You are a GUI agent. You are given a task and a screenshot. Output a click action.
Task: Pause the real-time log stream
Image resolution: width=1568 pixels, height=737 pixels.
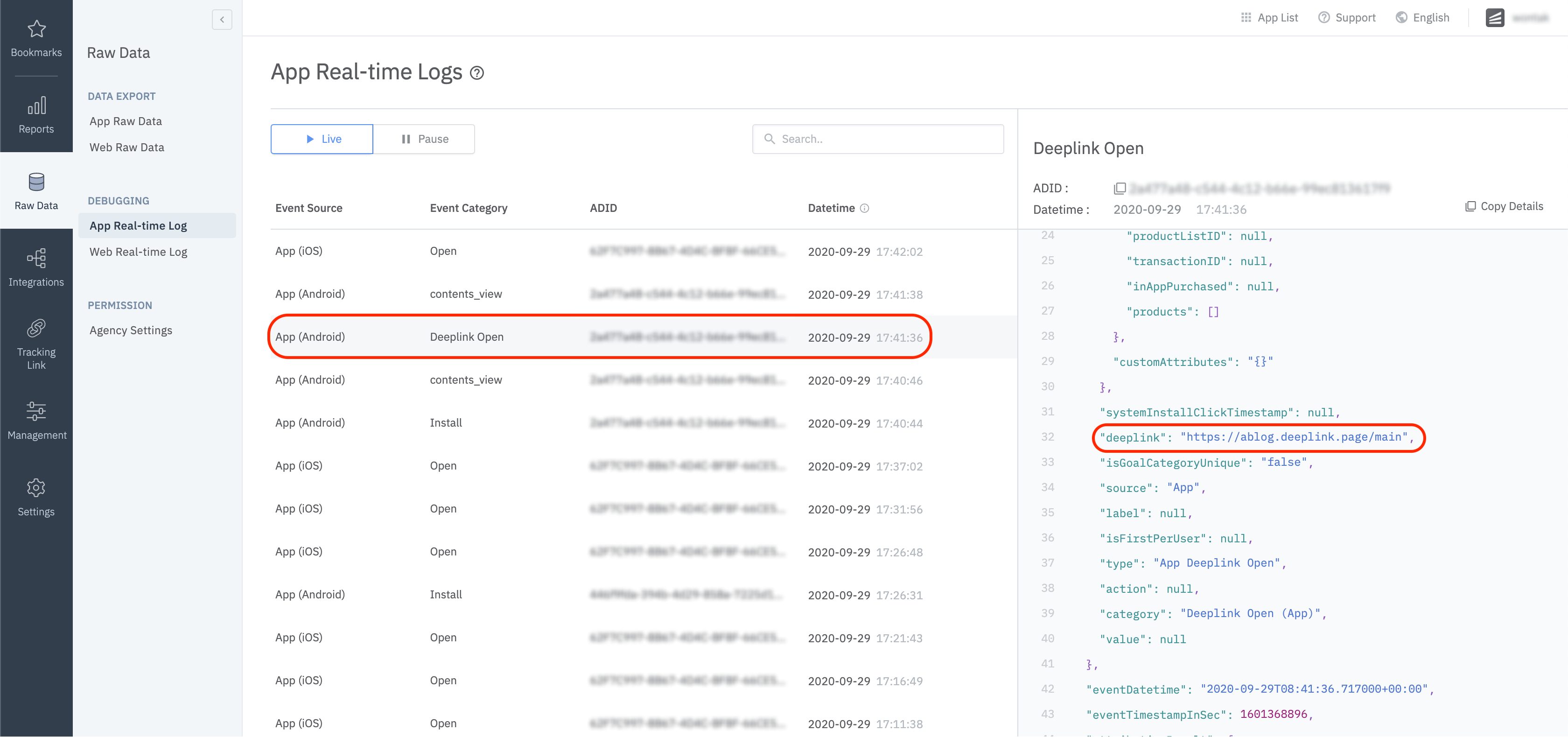[x=424, y=140]
